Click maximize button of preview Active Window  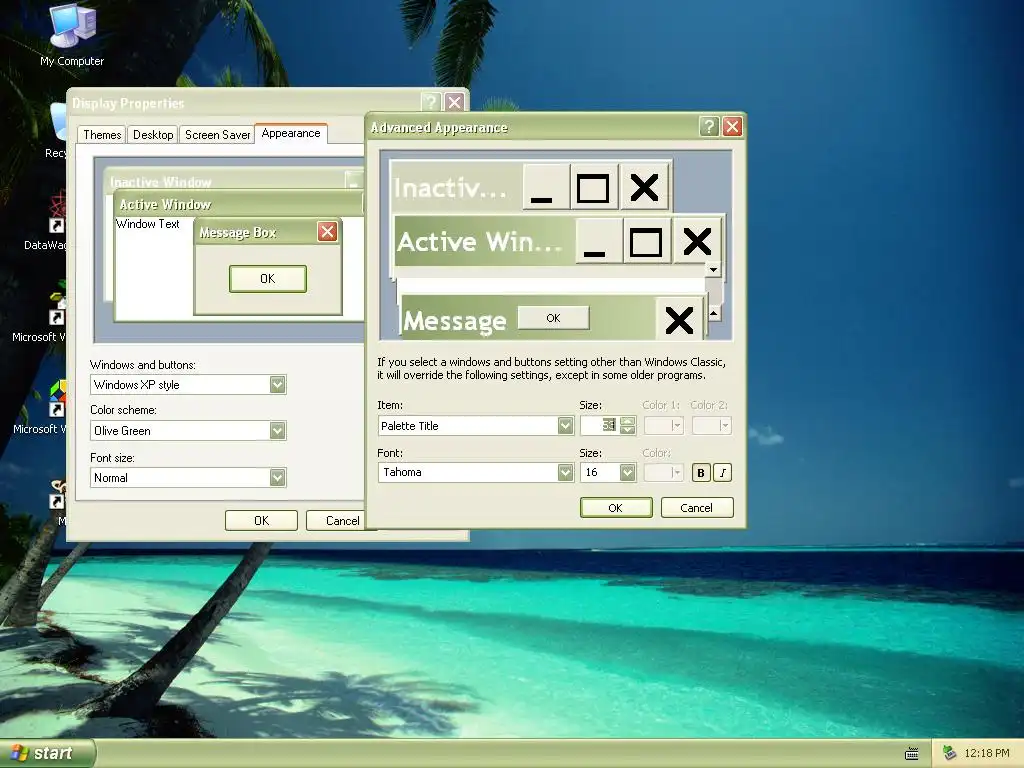647,241
